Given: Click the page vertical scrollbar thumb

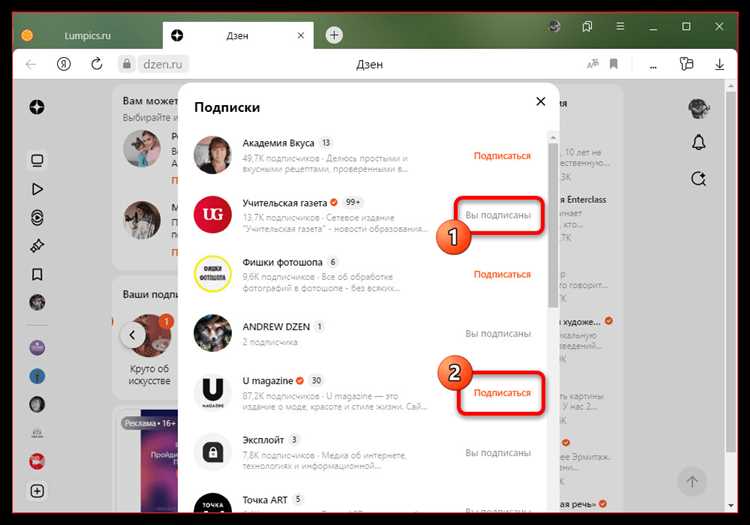Looking at the screenshot, I should [x=730, y=272].
